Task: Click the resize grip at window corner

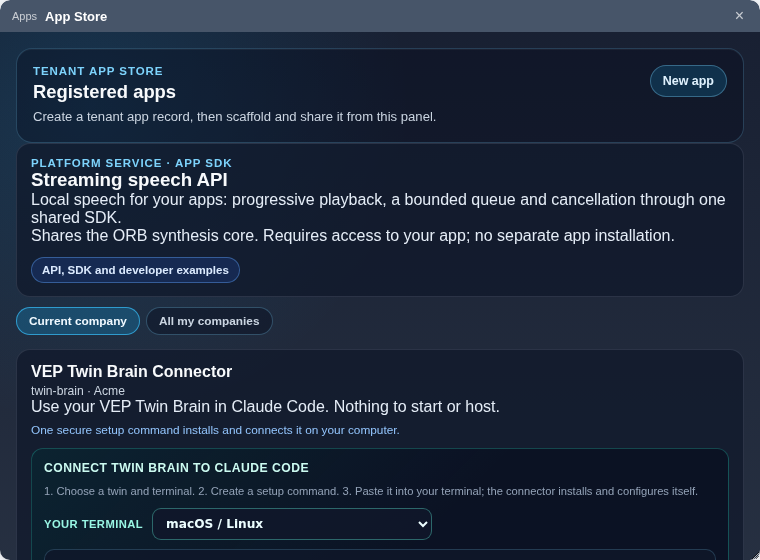Action: [755, 556]
